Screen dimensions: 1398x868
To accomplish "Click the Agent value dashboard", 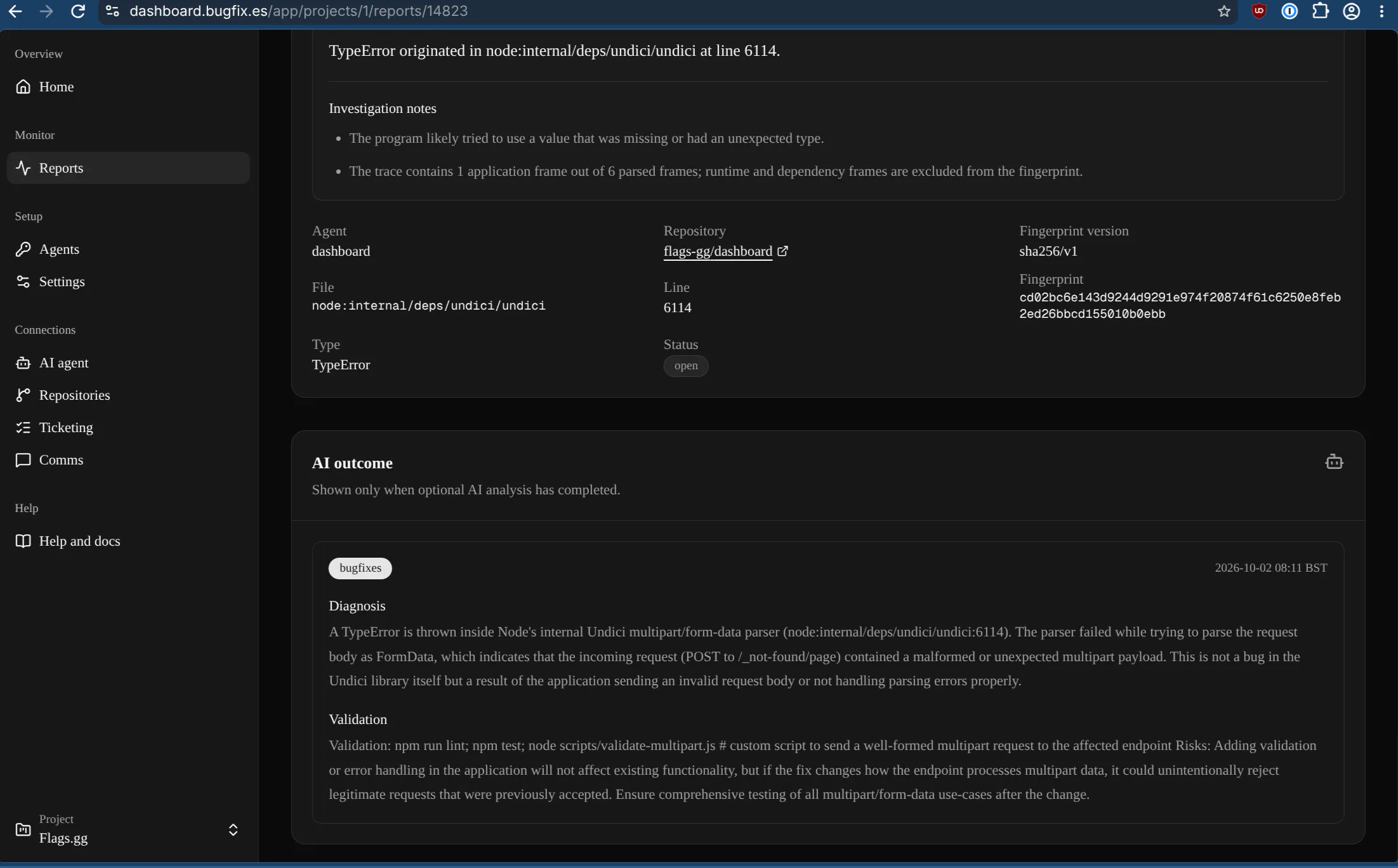I will 341,251.
